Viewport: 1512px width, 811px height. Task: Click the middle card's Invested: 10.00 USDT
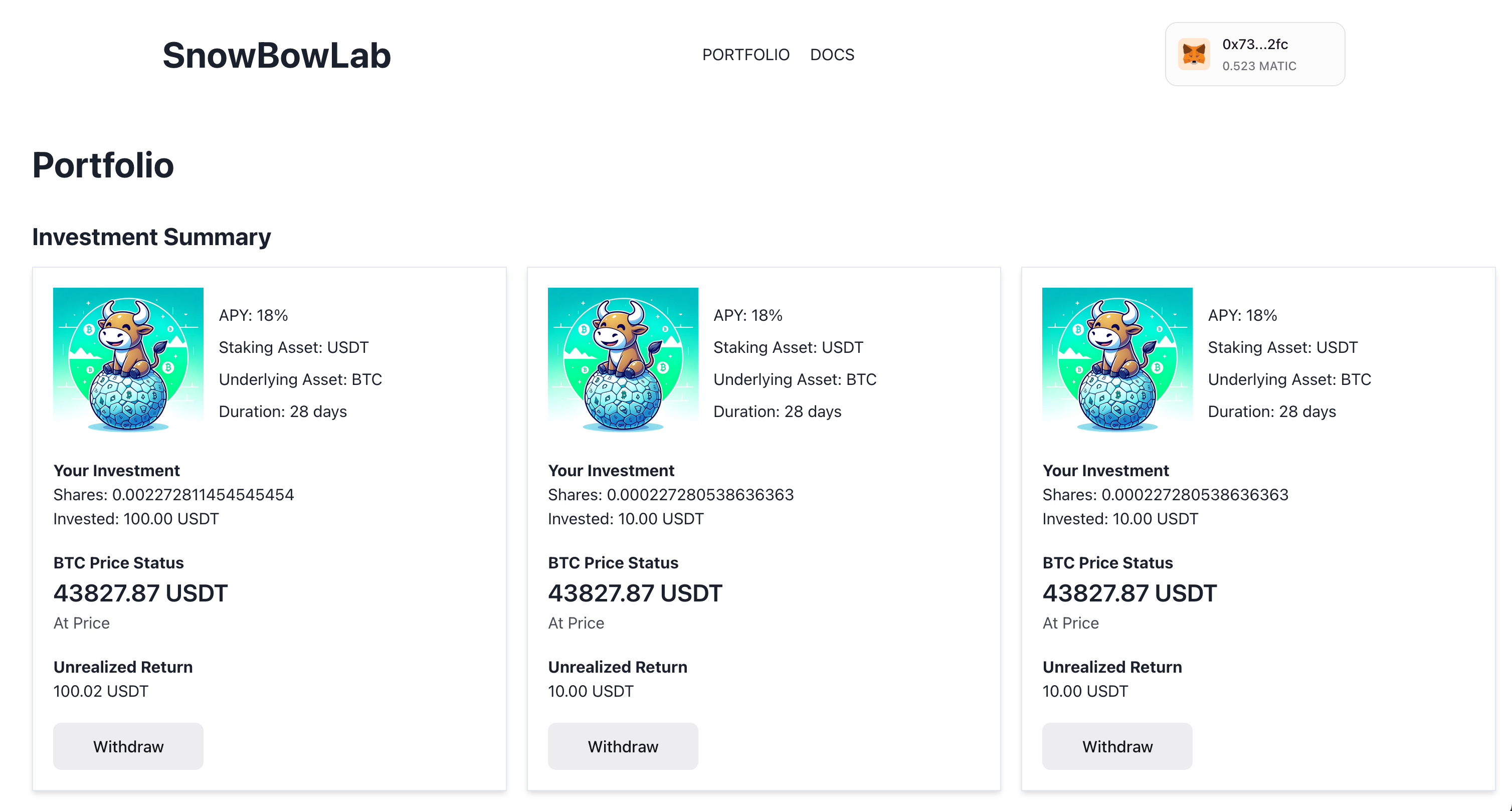(x=625, y=519)
